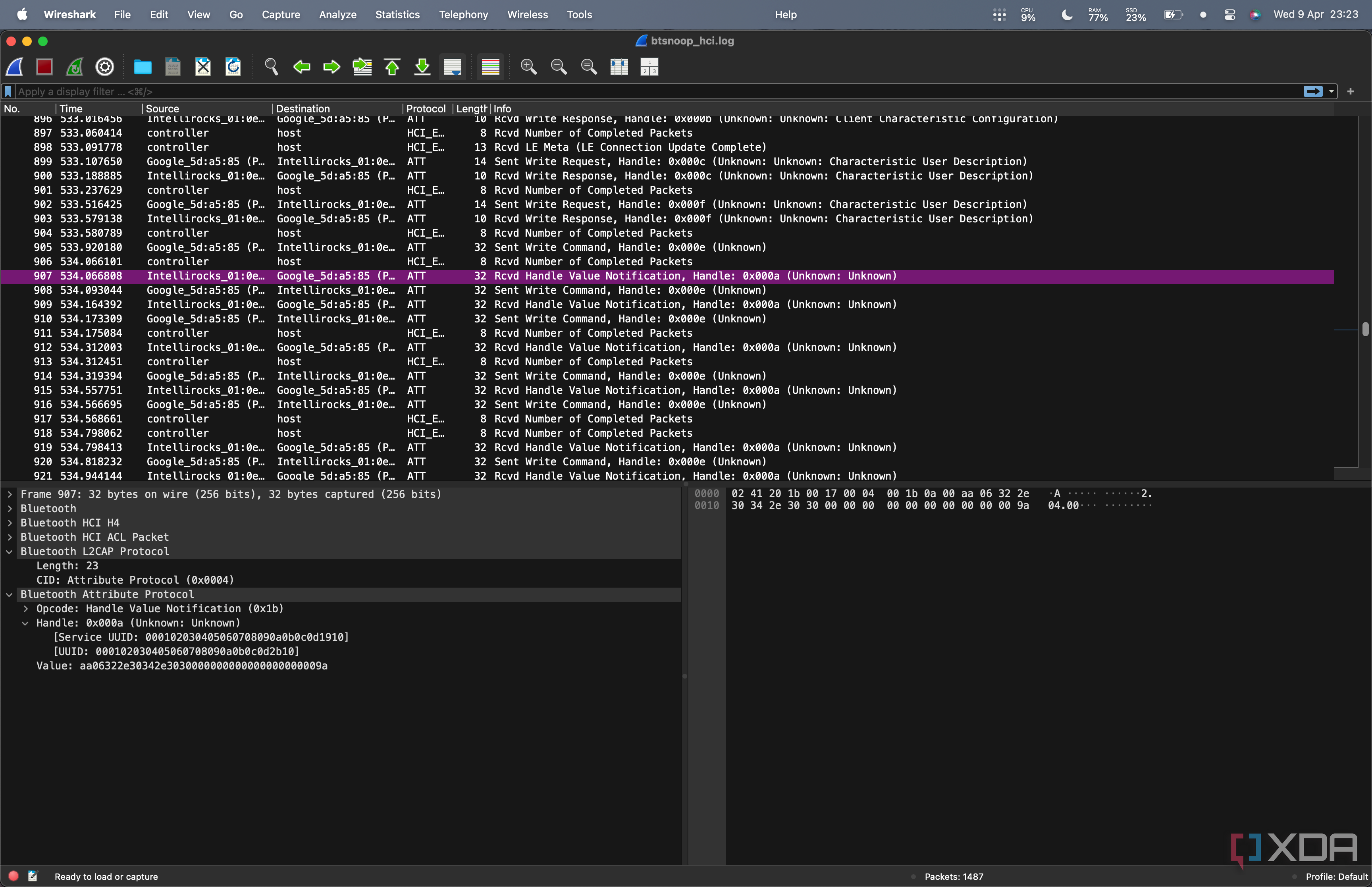Expand the Opcode Handle Value Notification row
Image resolution: width=1372 pixels, height=887 pixels.
tap(26, 609)
